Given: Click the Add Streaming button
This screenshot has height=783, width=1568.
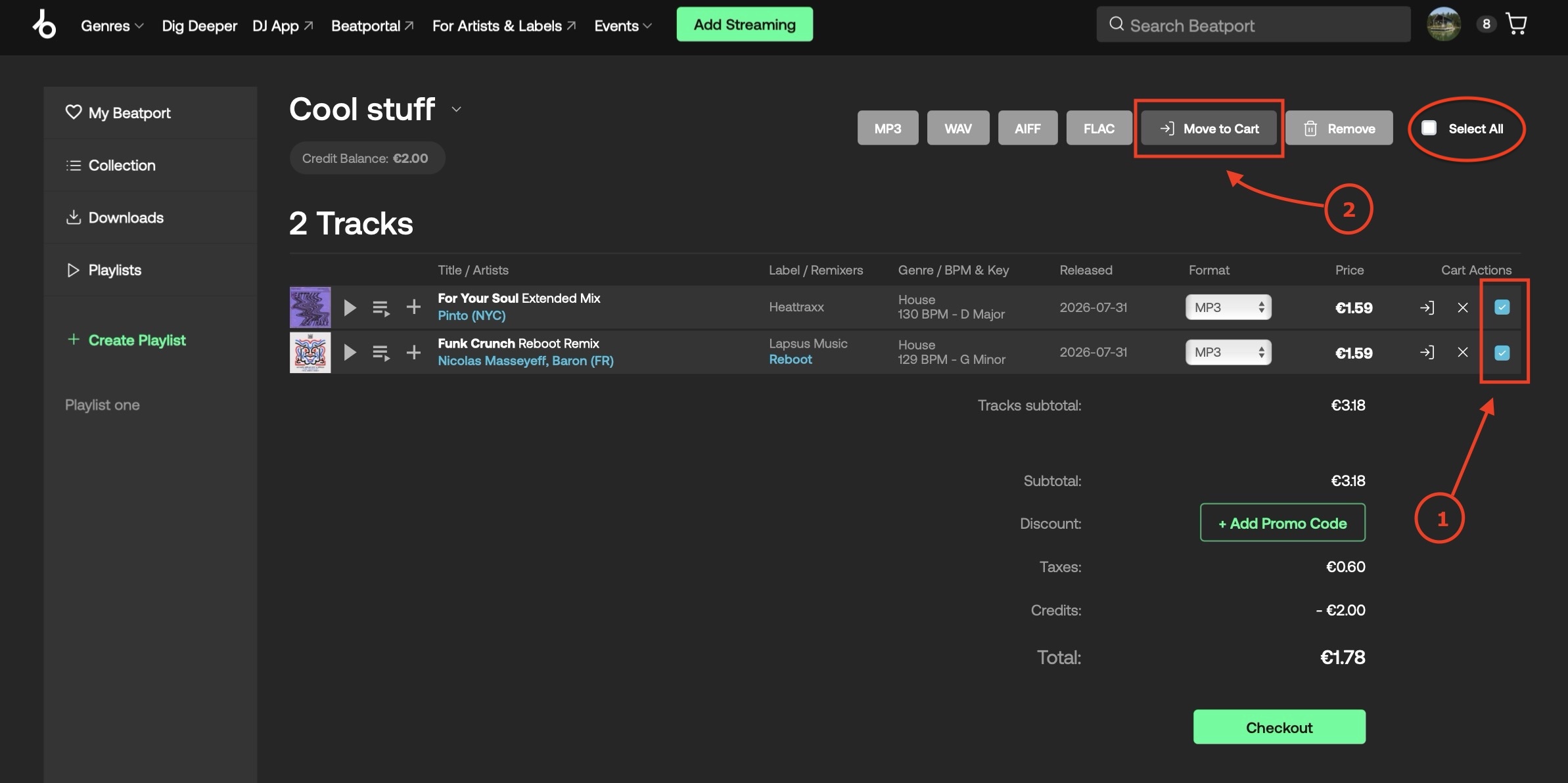Looking at the screenshot, I should pyautogui.click(x=745, y=24).
